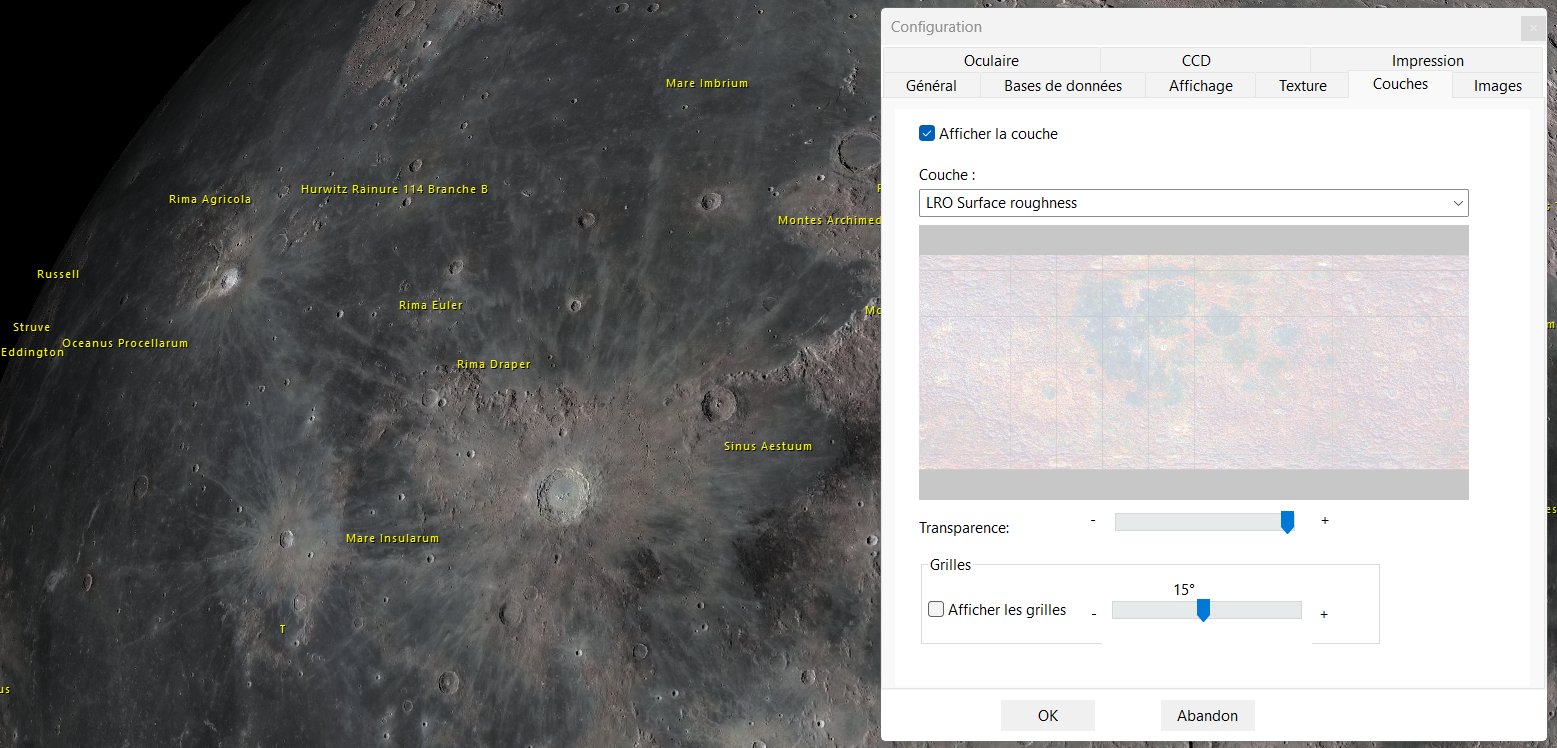Select the Sinus Aestuum label

[x=768, y=446]
